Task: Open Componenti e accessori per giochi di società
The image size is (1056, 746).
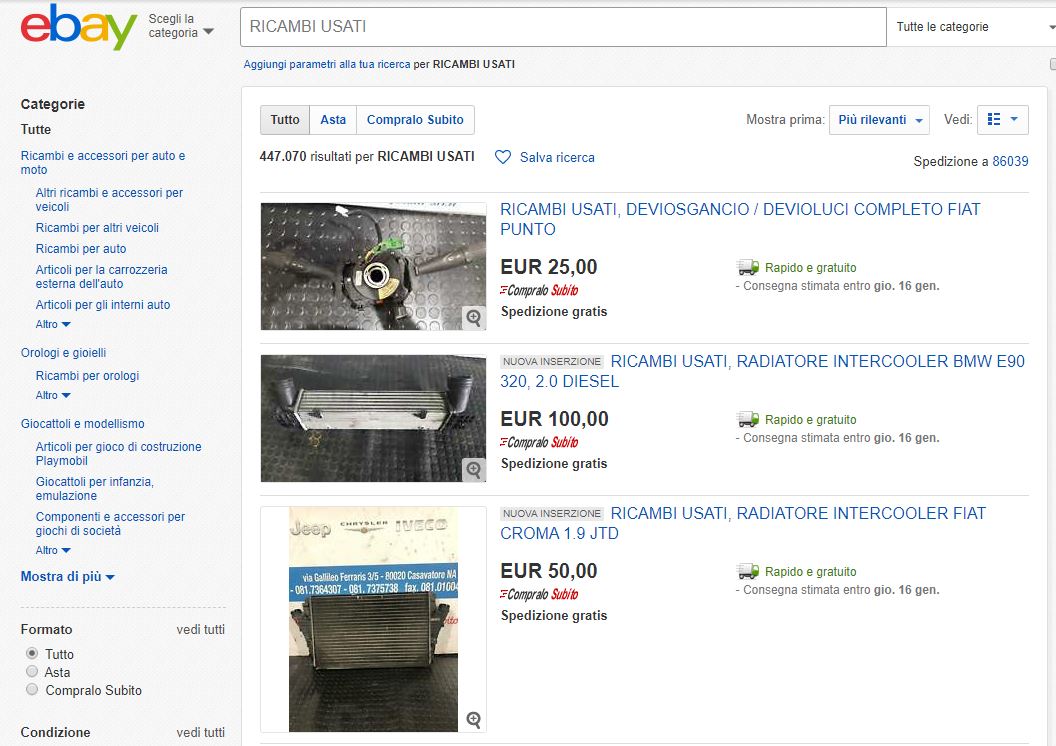Action: click(110, 524)
